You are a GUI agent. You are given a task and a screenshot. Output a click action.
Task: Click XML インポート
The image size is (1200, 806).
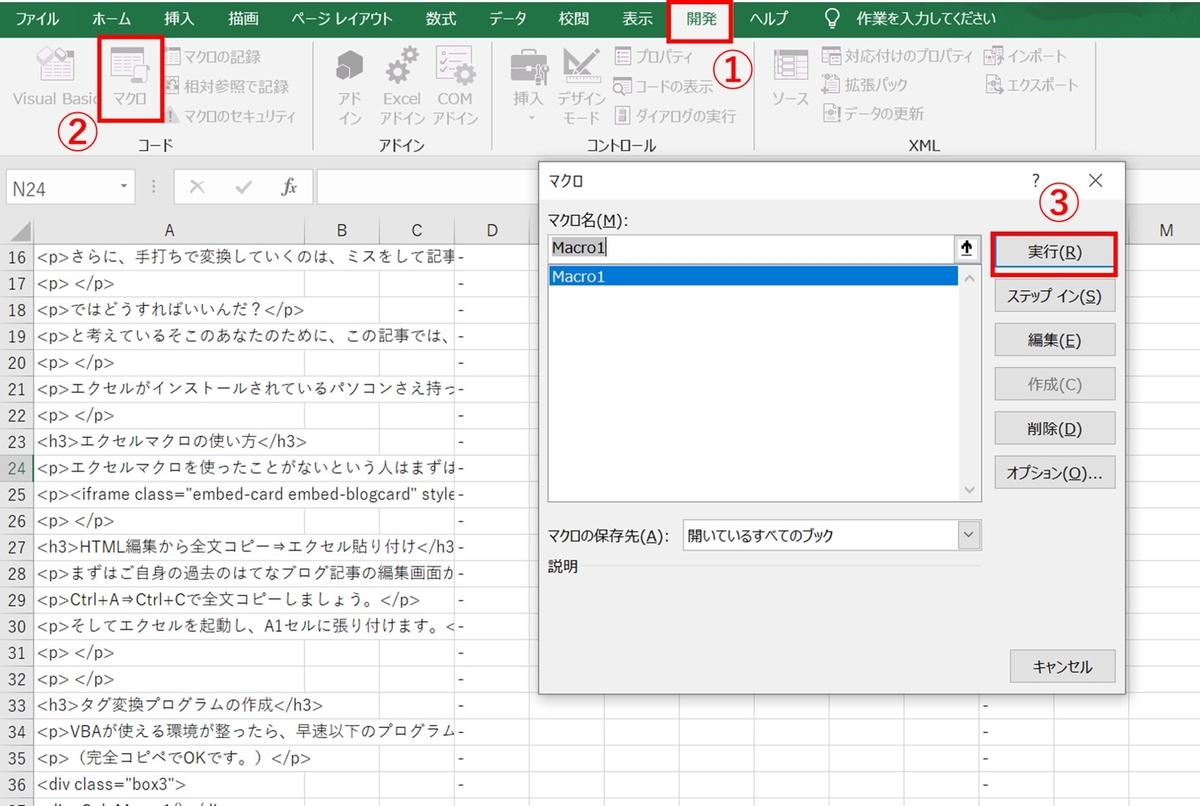coord(1026,56)
